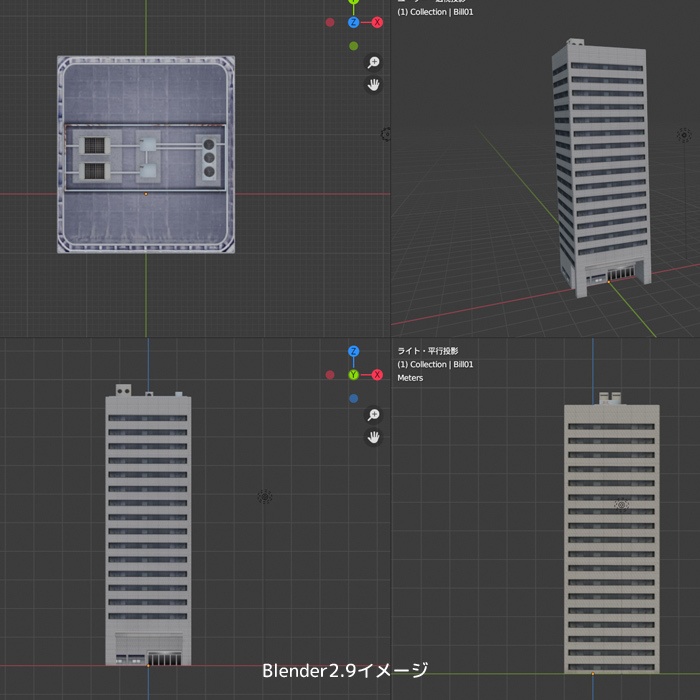Screen dimensions: 700x700
Task: Click the dark red negative X dot in the top view gizmo
Action: 330,22
